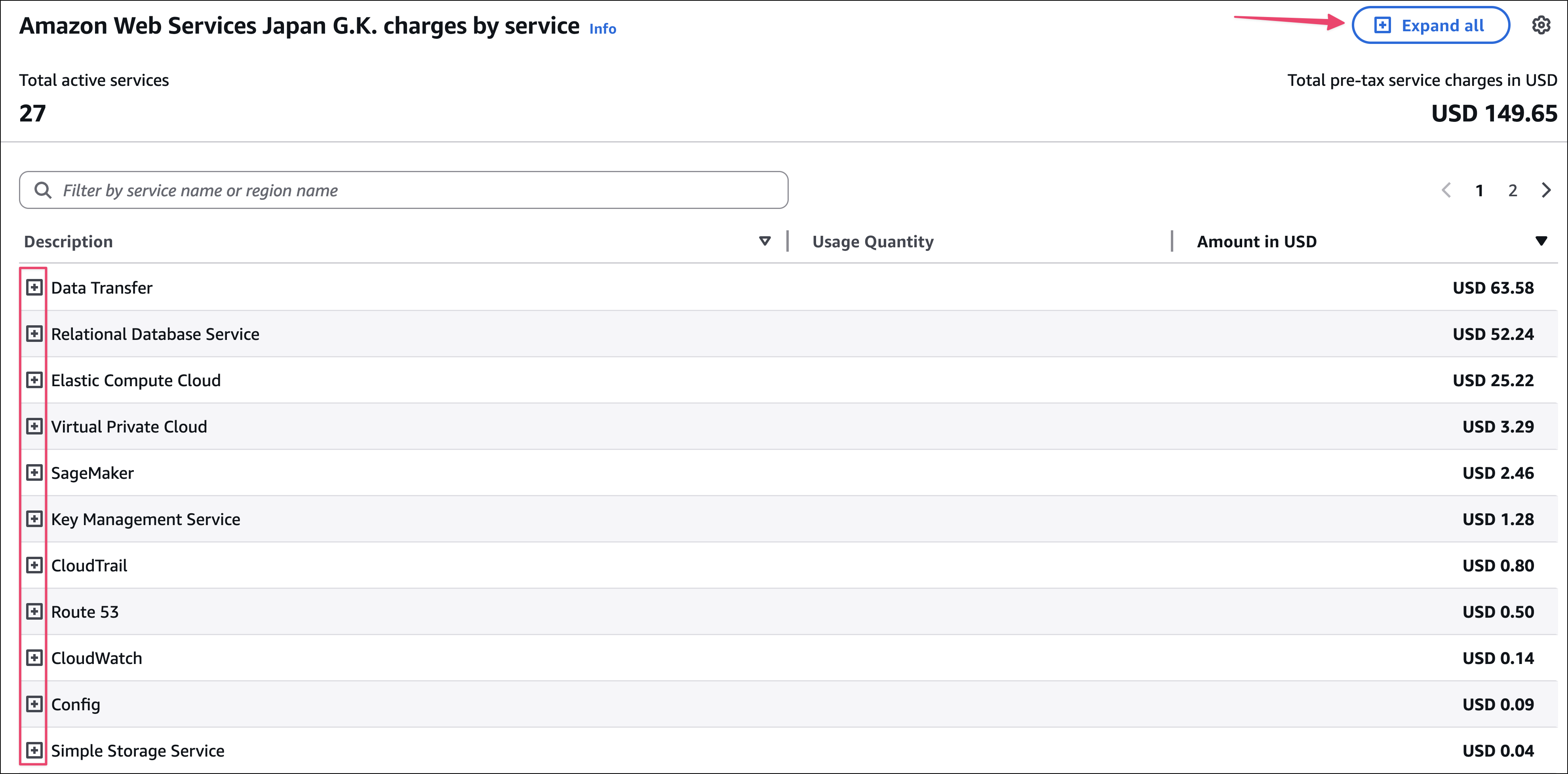This screenshot has height=774, width=1568.
Task: Expand the CloudTrail row
Action: (34, 565)
